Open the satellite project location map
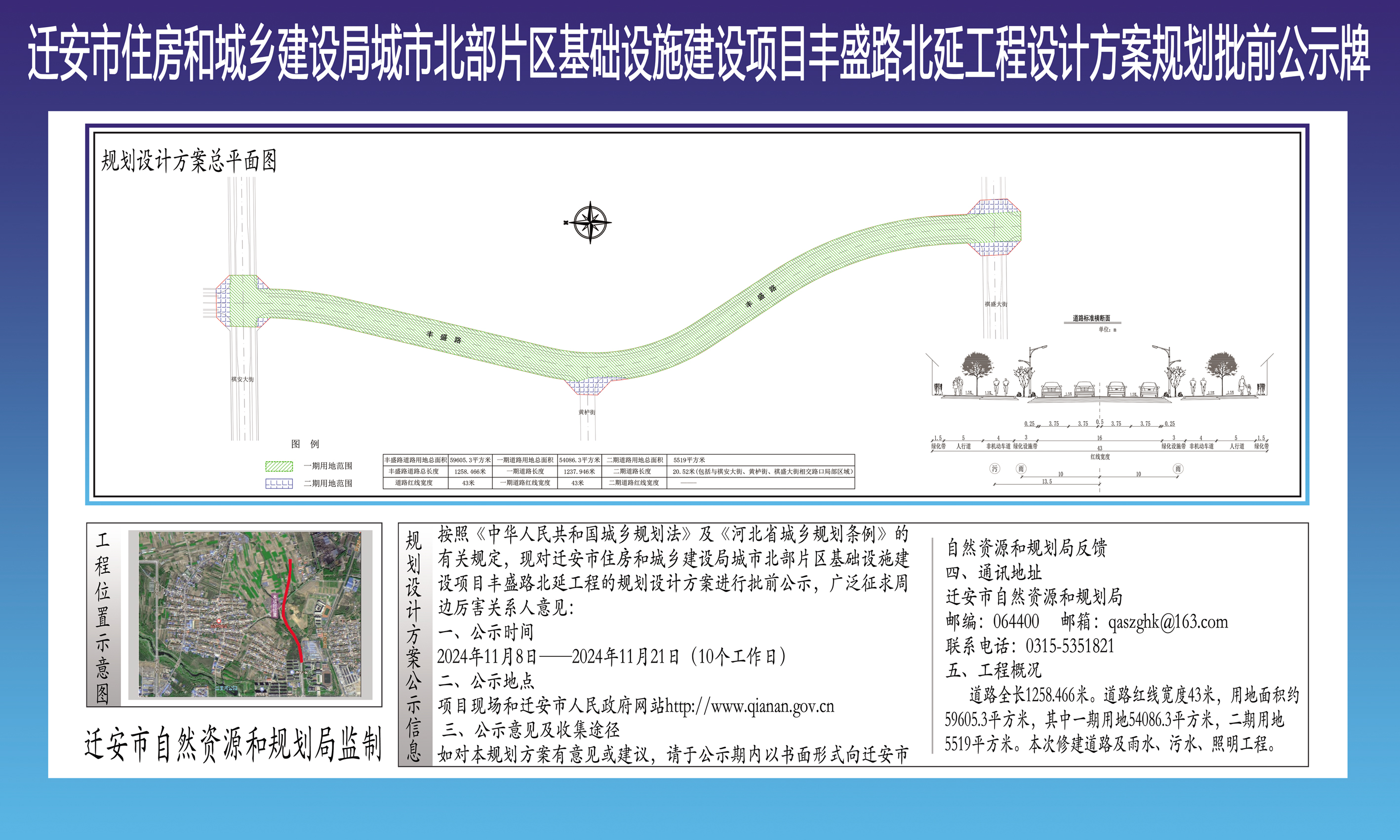 coord(250,614)
